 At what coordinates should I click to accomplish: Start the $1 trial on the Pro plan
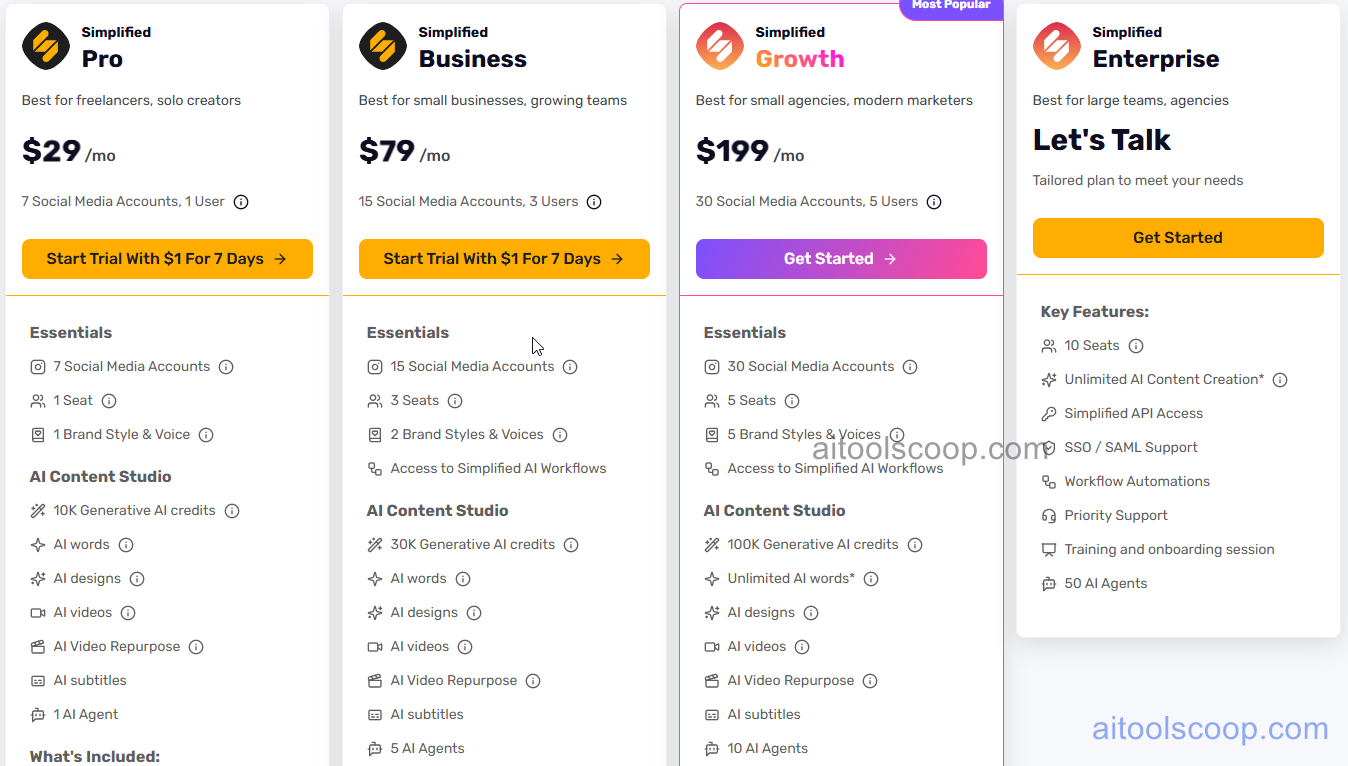pyautogui.click(x=167, y=258)
